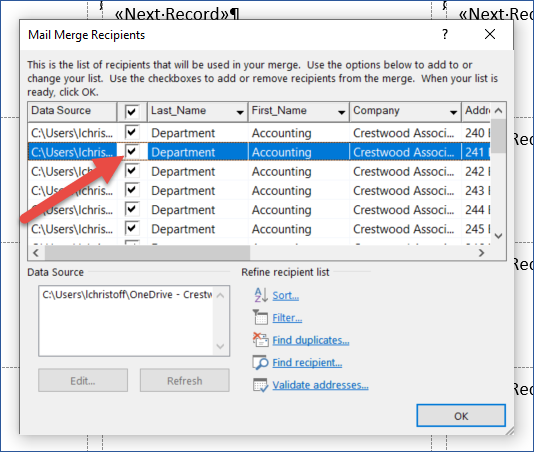Open the Company column dropdown arrow
534x452 pixels.
click(453, 112)
